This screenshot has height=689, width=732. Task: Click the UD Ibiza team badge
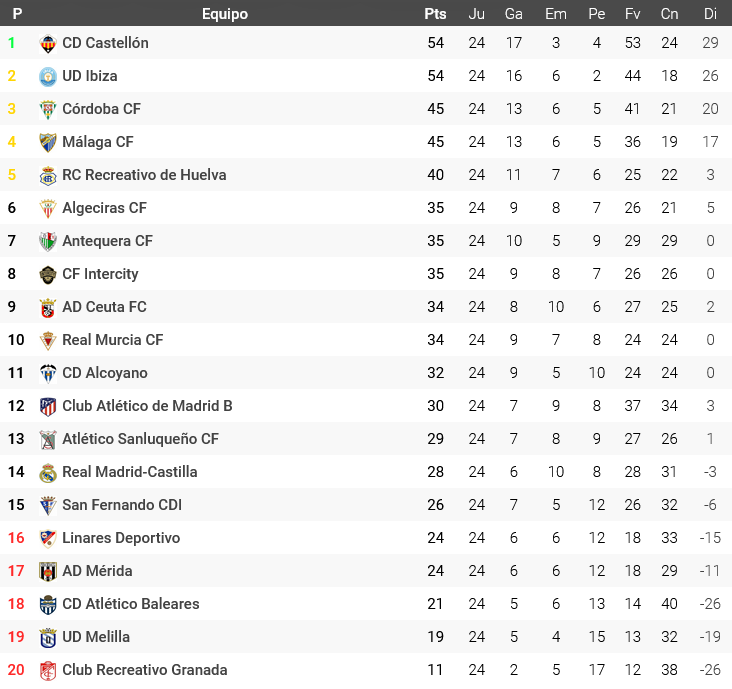48,76
